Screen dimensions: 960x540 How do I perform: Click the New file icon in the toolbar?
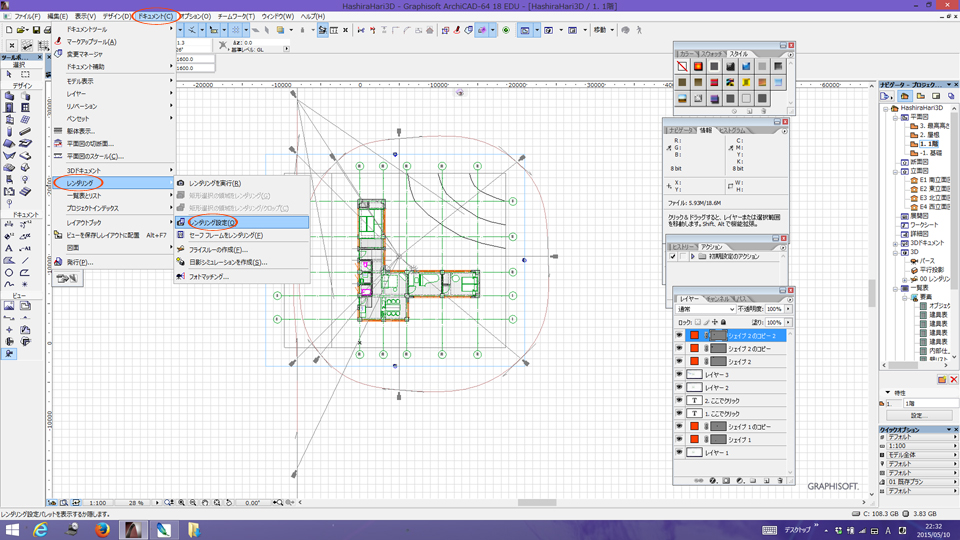click(9, 29)
